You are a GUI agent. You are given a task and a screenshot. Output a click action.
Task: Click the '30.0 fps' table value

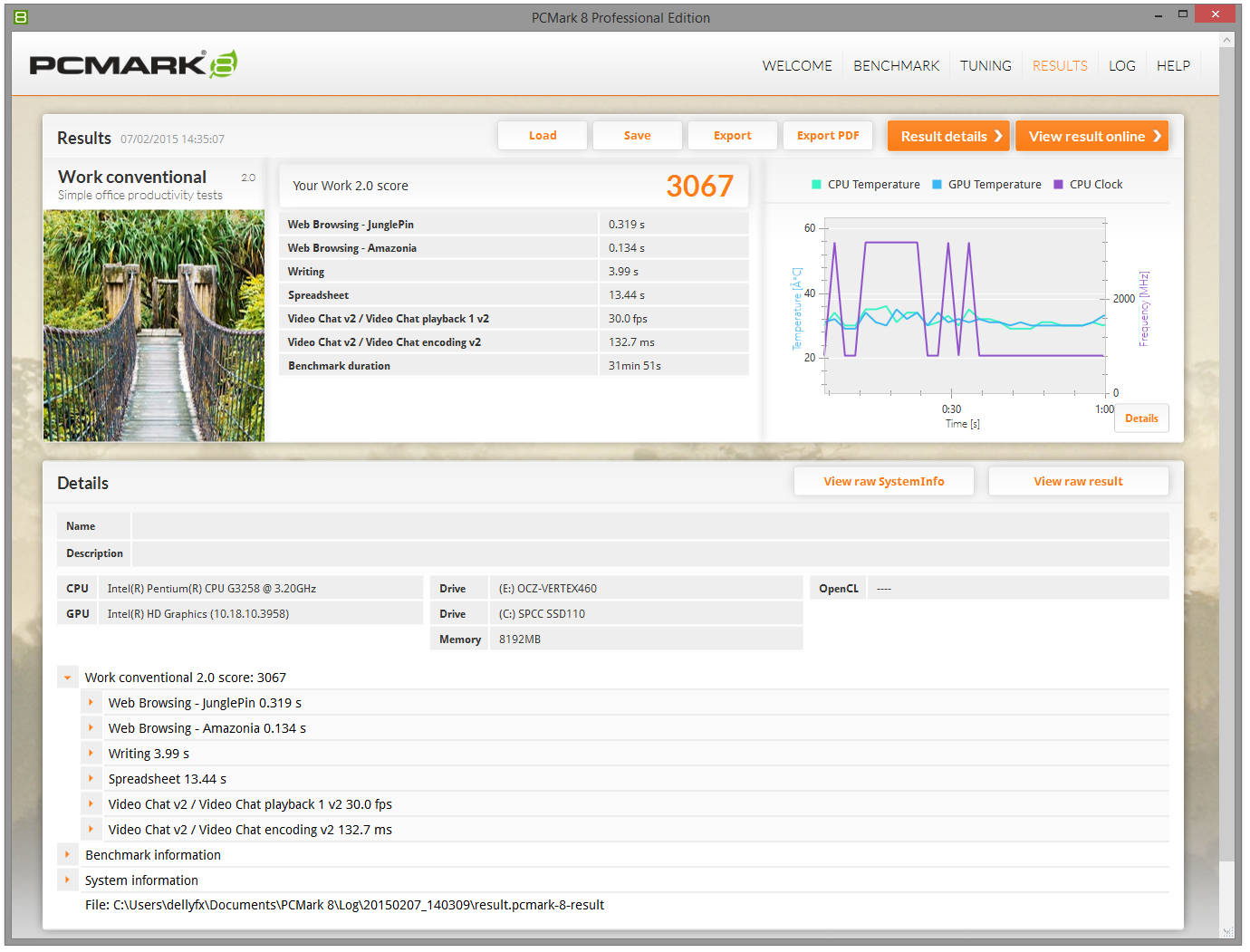[x=628, y=319]
